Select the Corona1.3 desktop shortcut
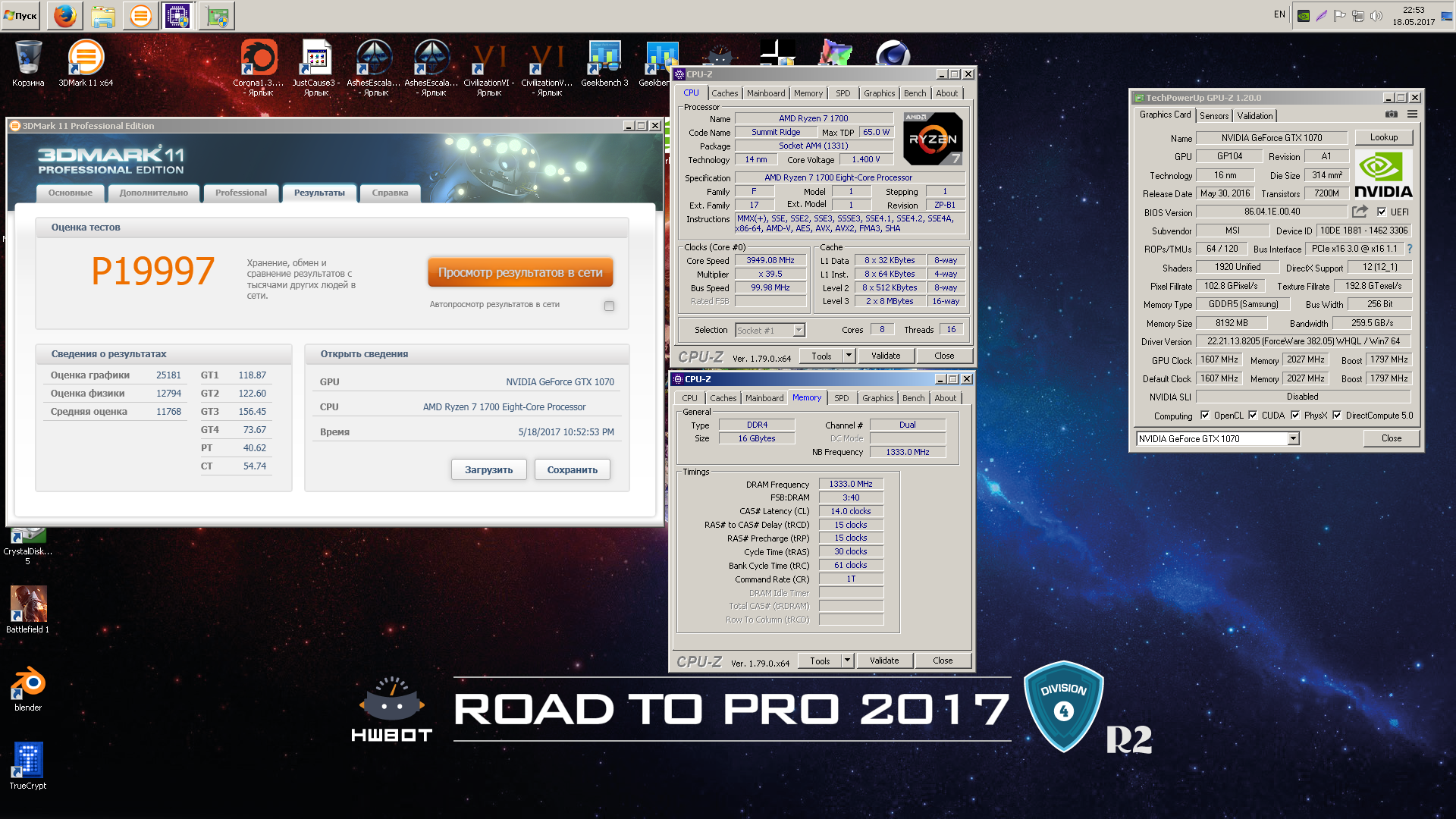 (x=259, y=67)
